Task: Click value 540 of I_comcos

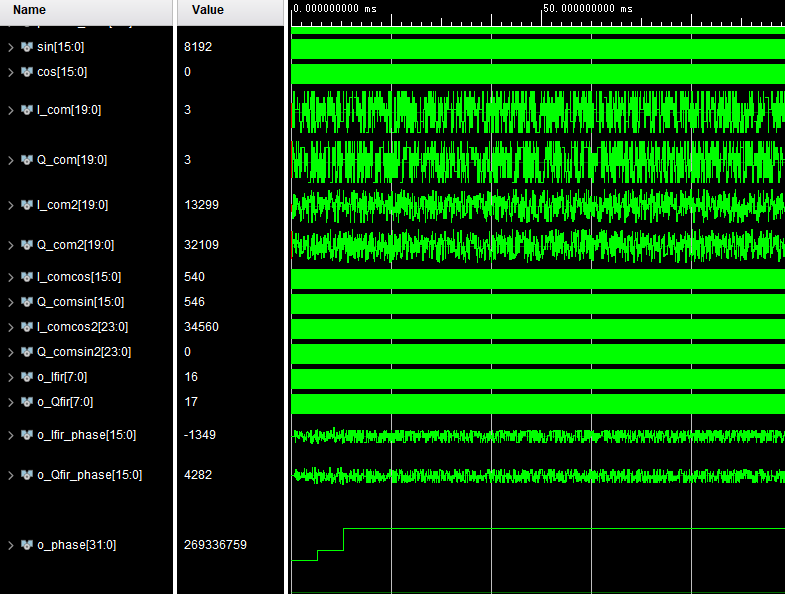Action: [194, 277]
